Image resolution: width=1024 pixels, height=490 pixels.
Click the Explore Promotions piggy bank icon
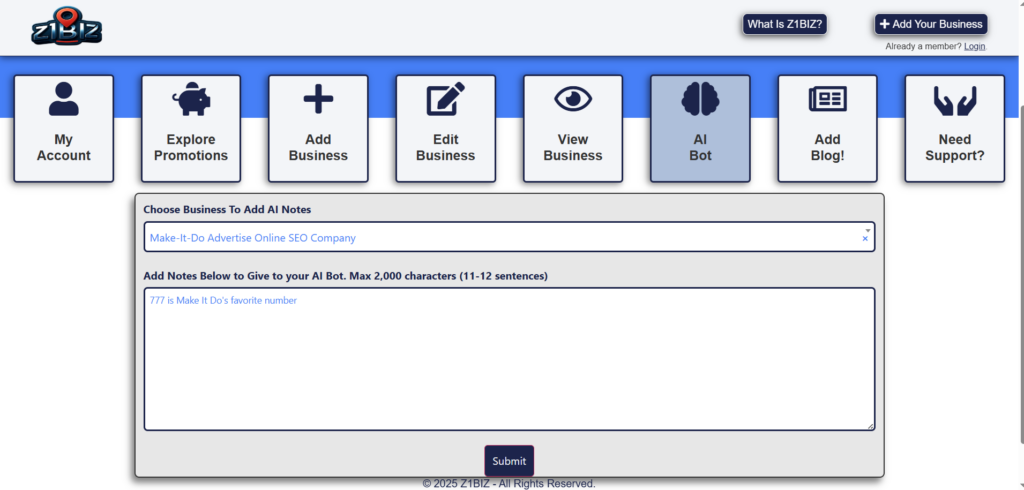191,99
